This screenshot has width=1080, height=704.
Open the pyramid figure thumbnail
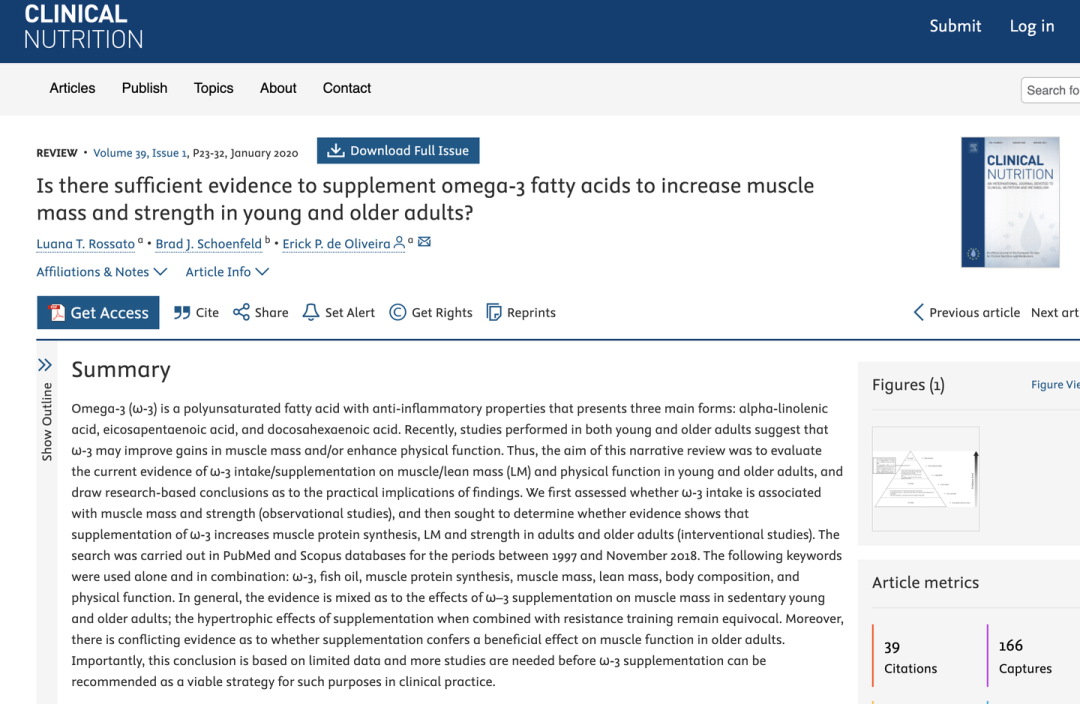(926, 479)
